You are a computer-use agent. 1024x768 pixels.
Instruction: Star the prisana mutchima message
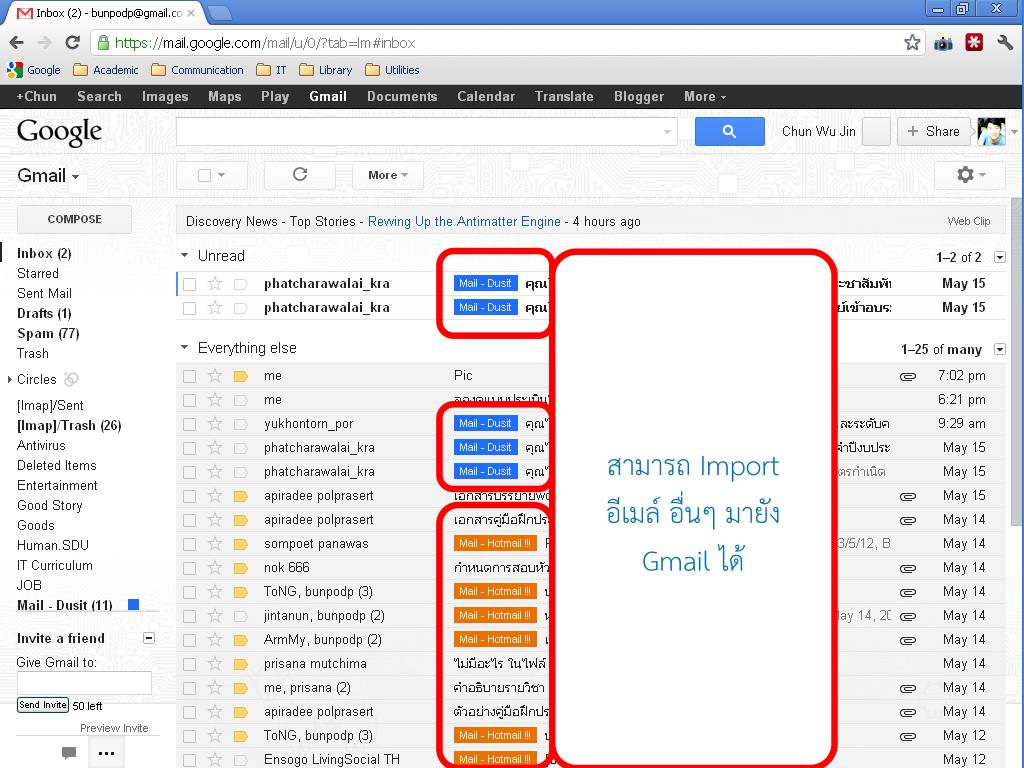(x=215, y=664)
